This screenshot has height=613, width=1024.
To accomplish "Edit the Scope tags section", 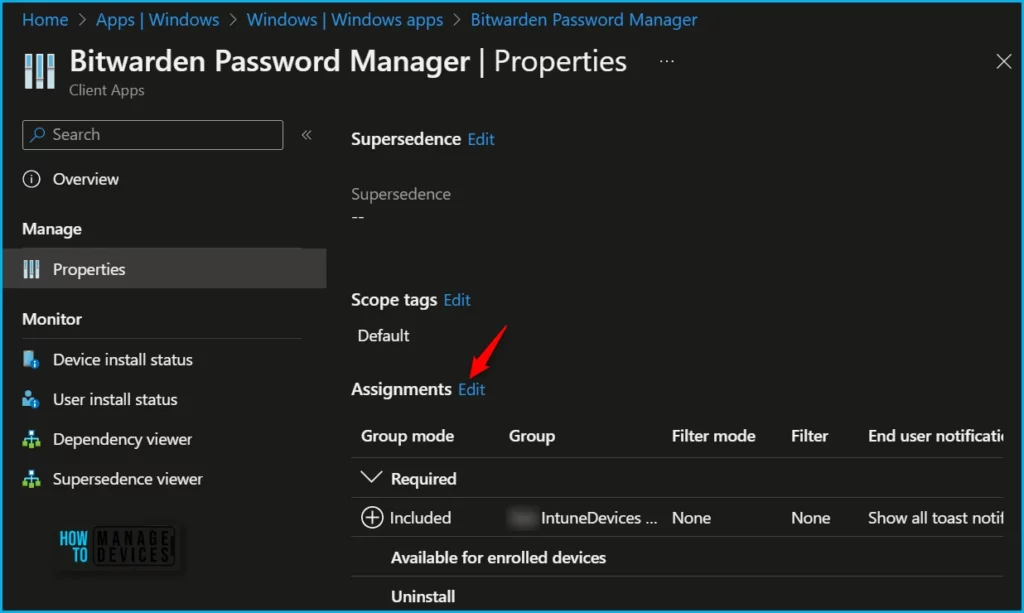I will coord(456,300).
